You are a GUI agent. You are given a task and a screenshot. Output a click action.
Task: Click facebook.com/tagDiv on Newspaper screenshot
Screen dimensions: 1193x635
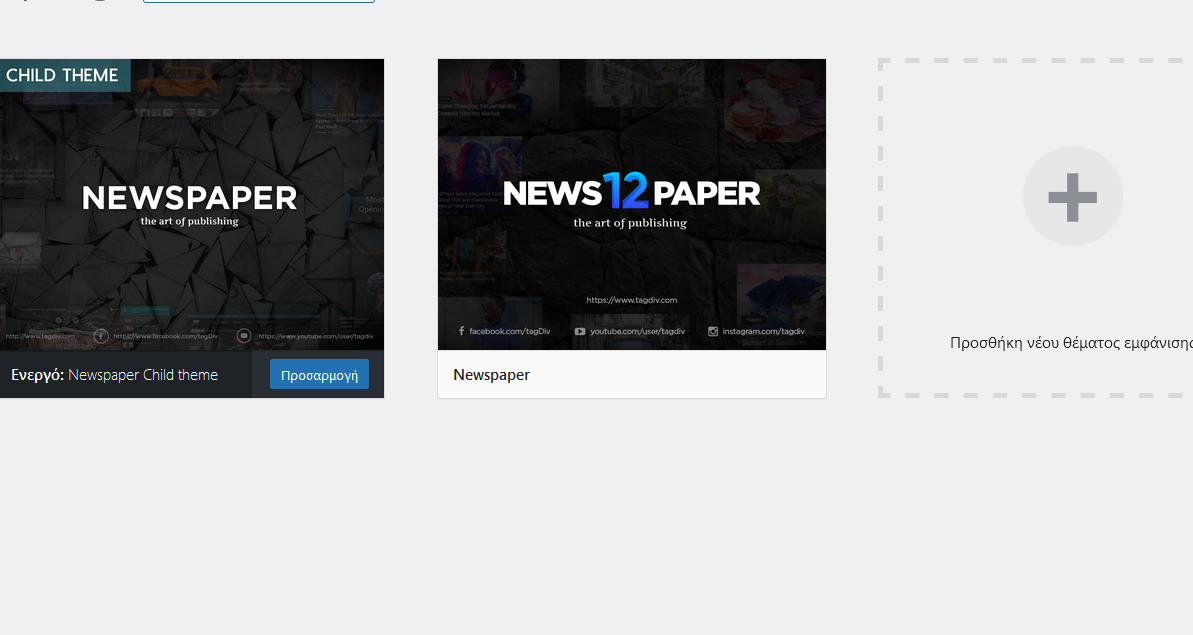tap(504, 332)
